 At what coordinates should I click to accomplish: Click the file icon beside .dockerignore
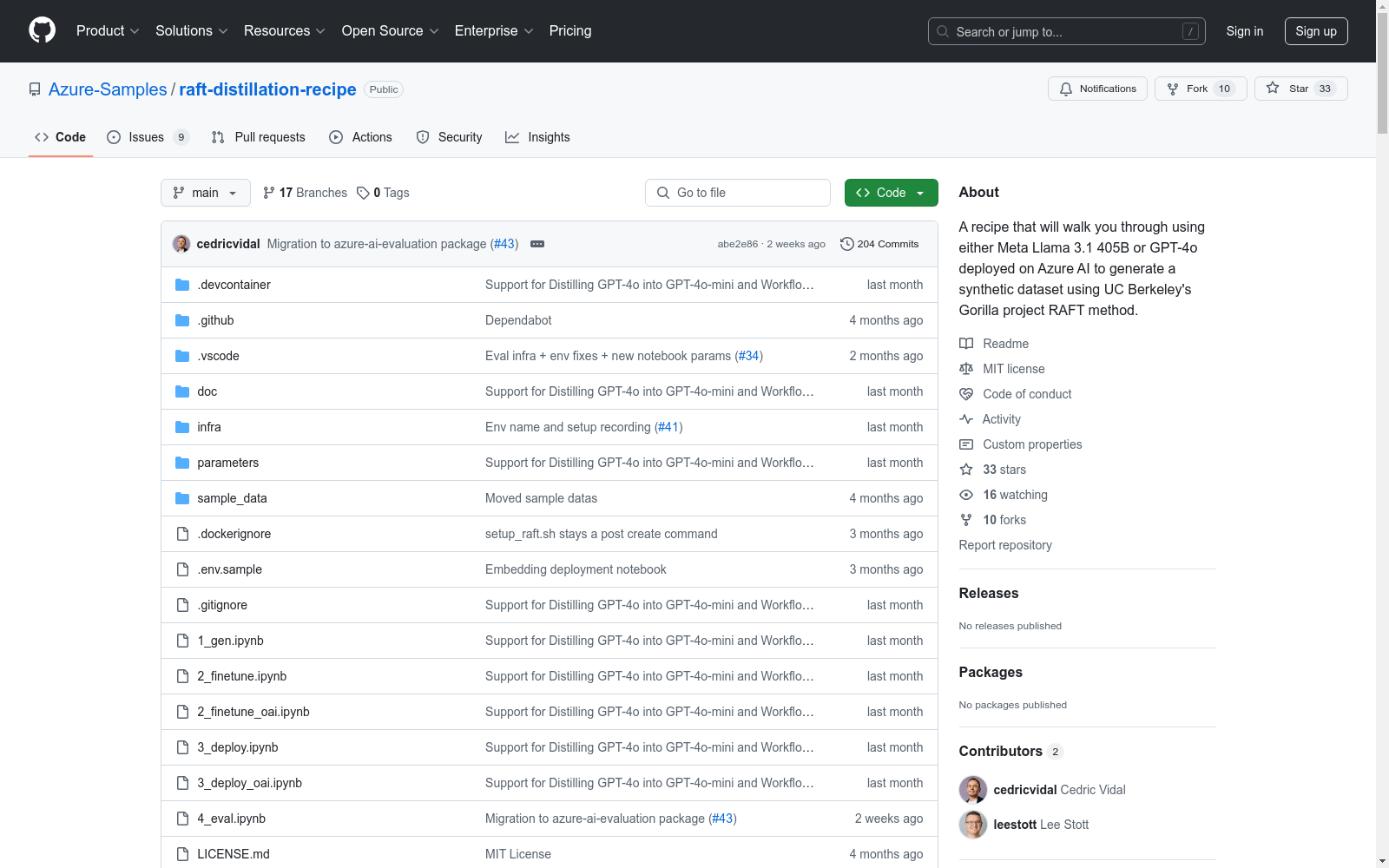(x=182, y=534)
